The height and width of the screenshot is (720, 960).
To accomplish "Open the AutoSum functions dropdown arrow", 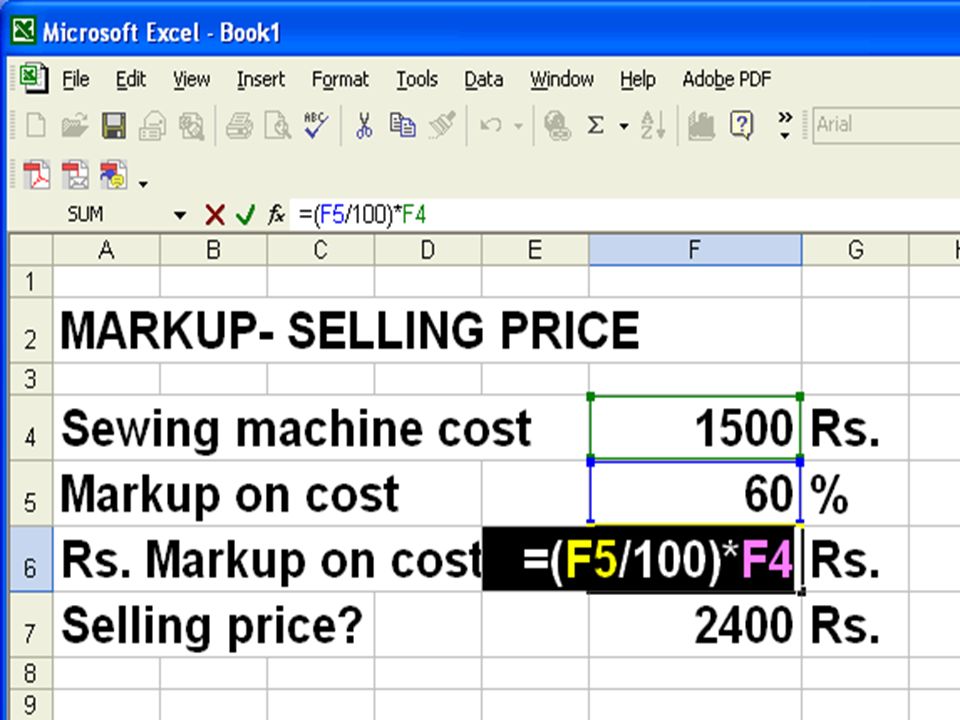I will pos(623,126).
